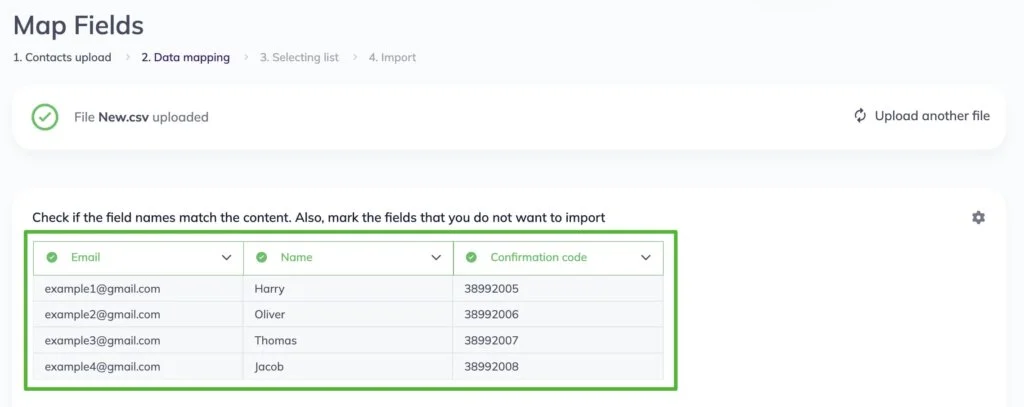The image size is (1024, 407).
Task: Click the green upload success checkmark icon
Action: [x=45, y=117]
